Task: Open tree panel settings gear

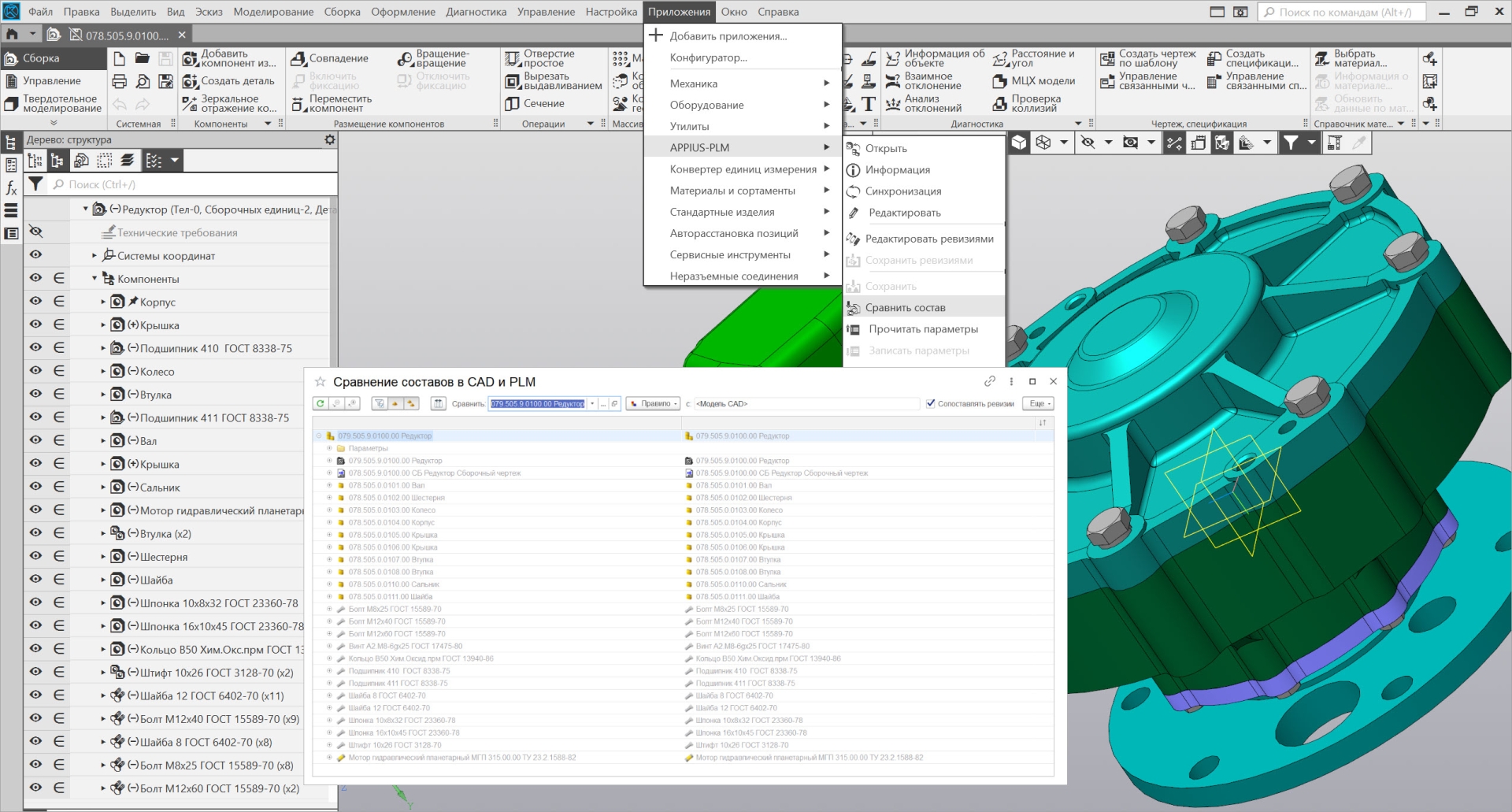Action: coord(330,139)
